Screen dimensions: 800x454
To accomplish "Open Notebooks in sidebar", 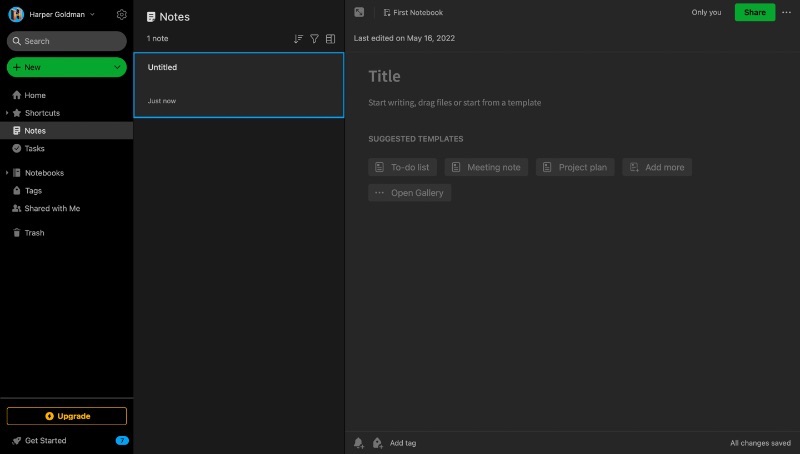I will [x=44, y=173].
